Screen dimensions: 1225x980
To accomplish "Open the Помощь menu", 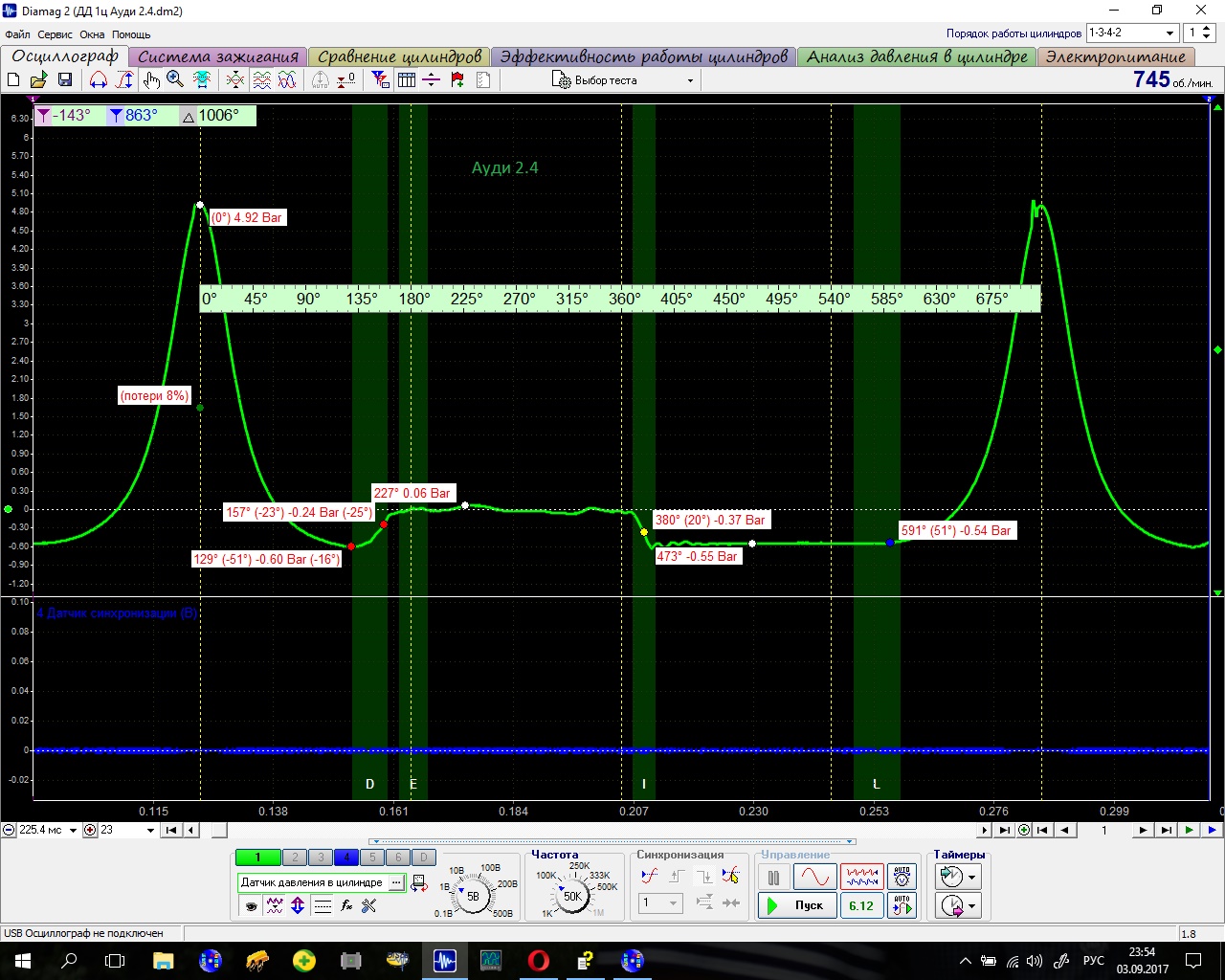I will click(x=131, y=34).
